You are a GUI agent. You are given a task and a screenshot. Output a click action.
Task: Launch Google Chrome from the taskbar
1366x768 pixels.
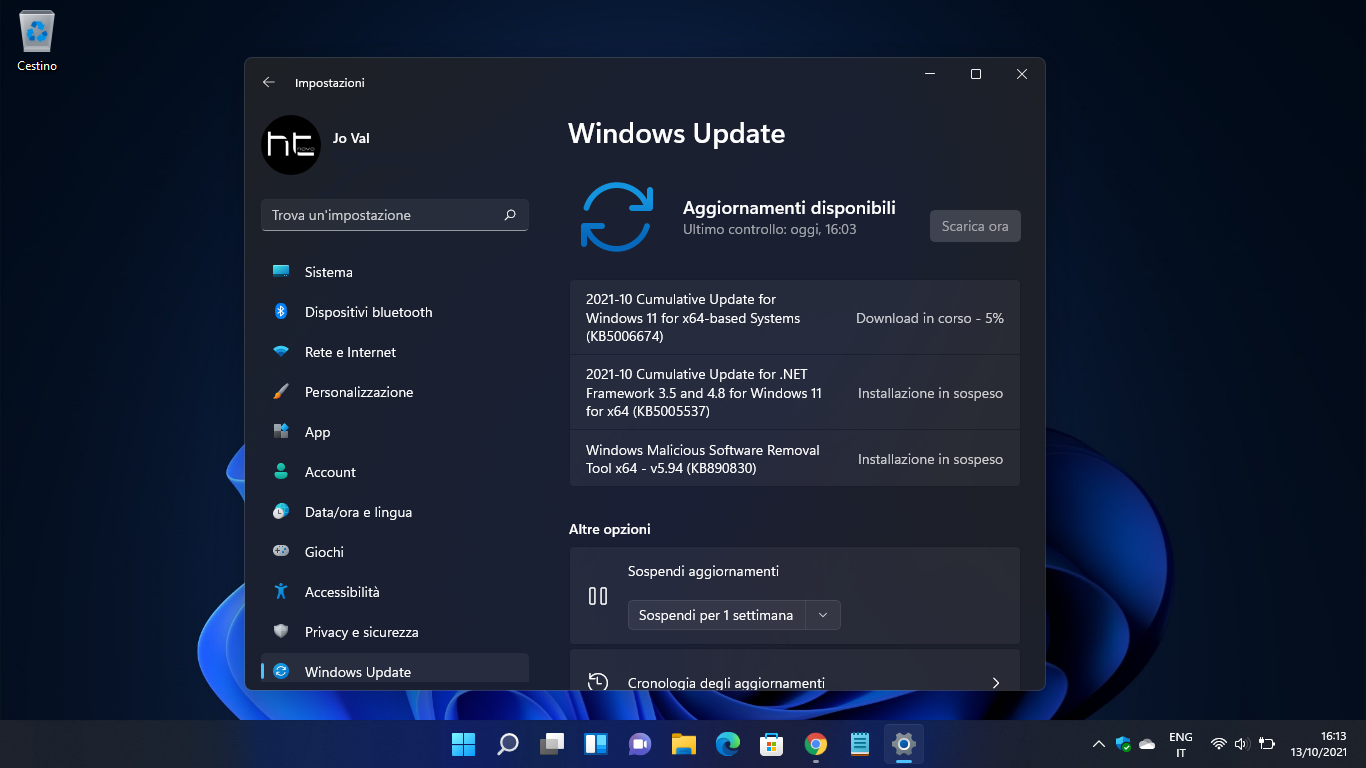(815, 744)
